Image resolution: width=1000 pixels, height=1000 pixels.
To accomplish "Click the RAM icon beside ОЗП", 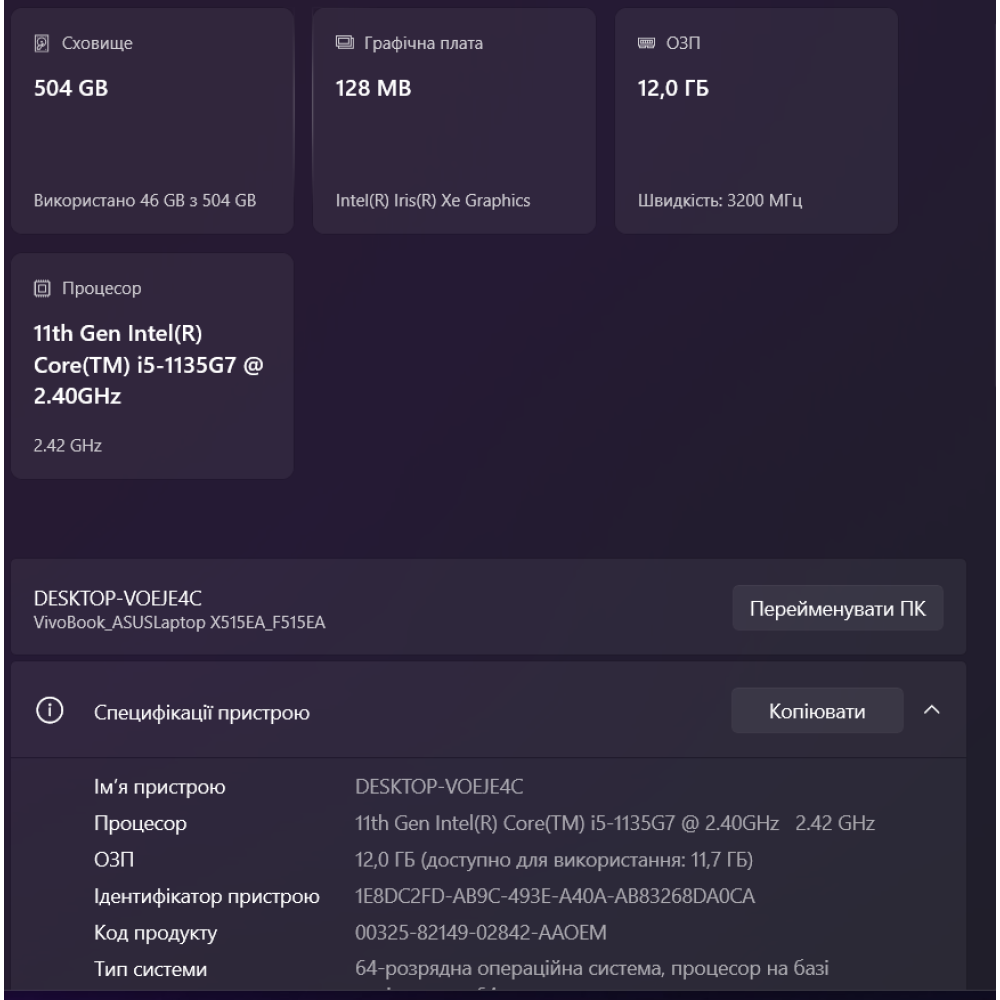I will pos(644,44).
